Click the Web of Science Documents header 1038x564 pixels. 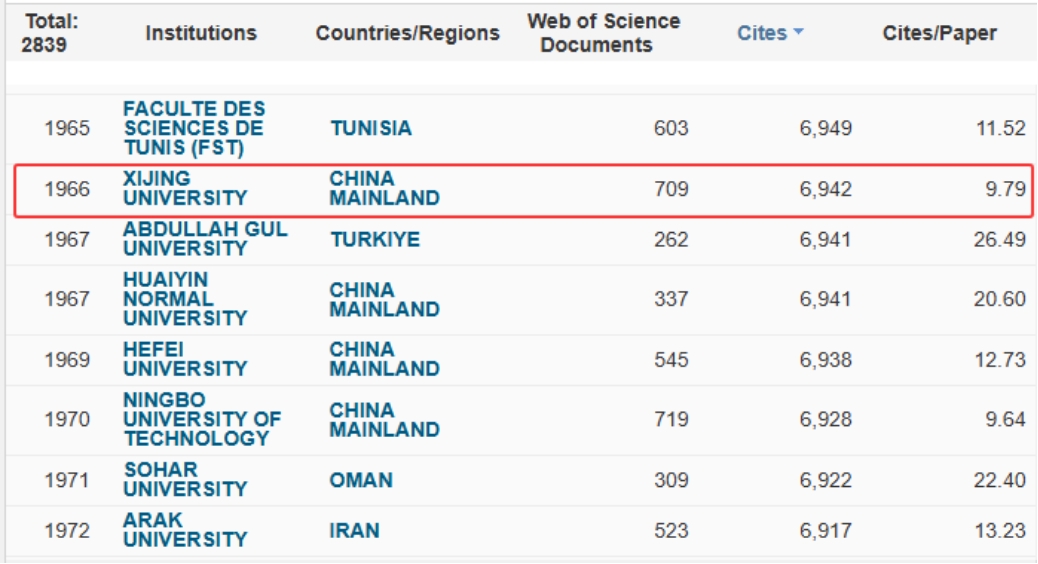click(603, 33)
